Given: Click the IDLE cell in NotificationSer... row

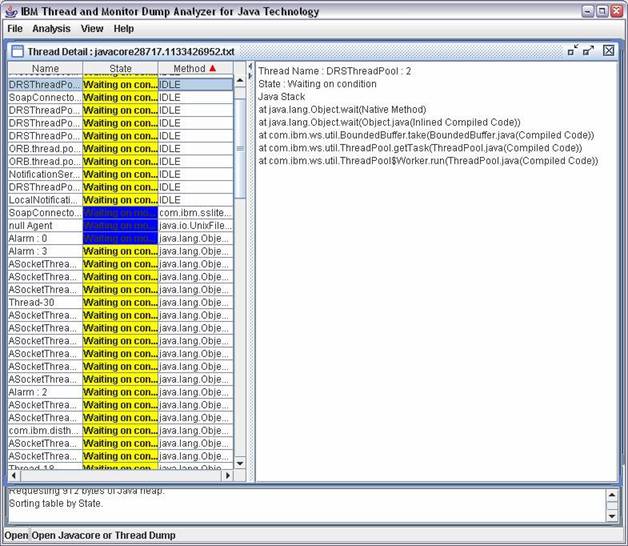Looking at the screenshot, I should 195,174.
